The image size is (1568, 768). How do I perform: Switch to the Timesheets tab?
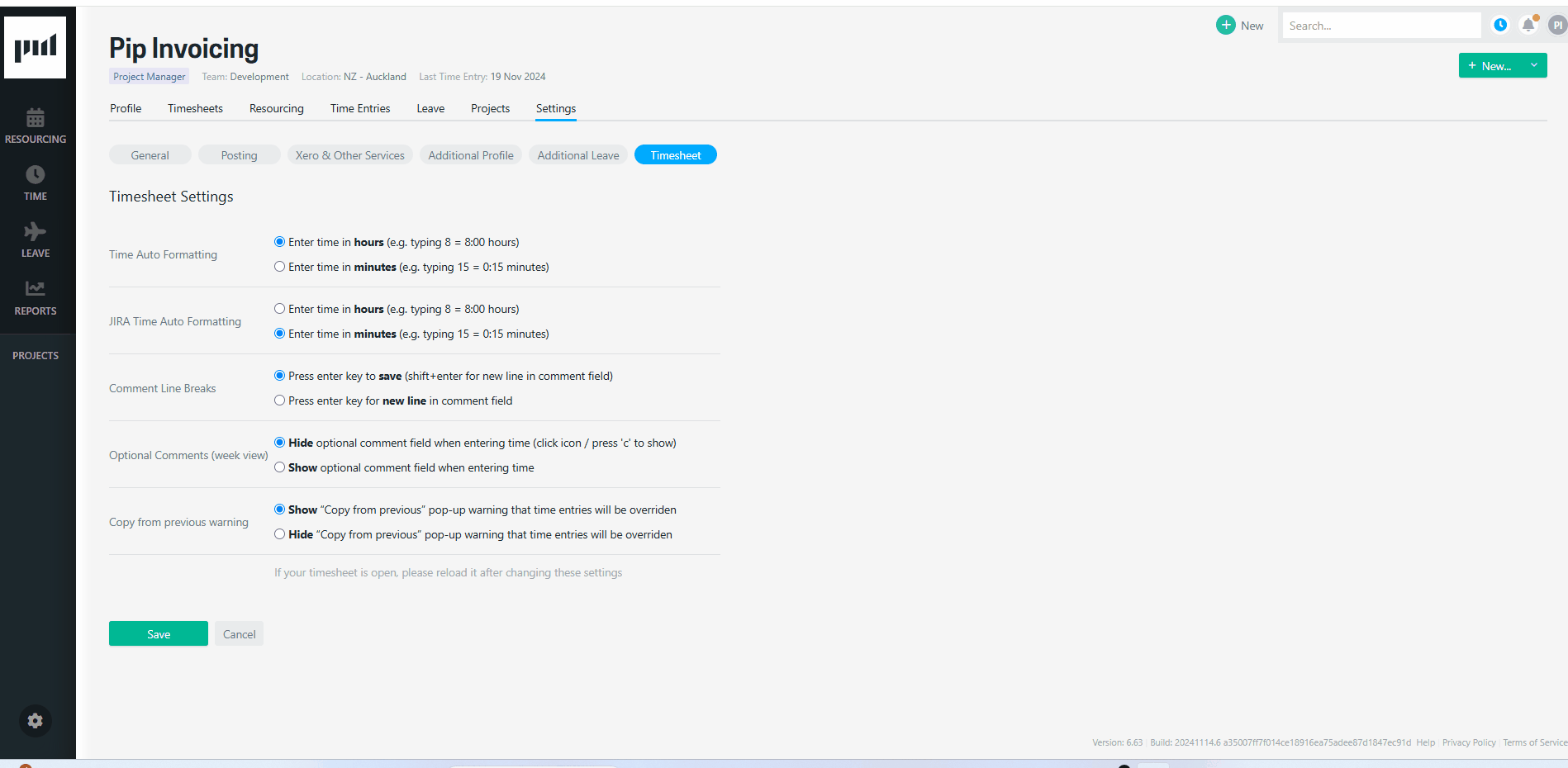click(x=195, y=108)
